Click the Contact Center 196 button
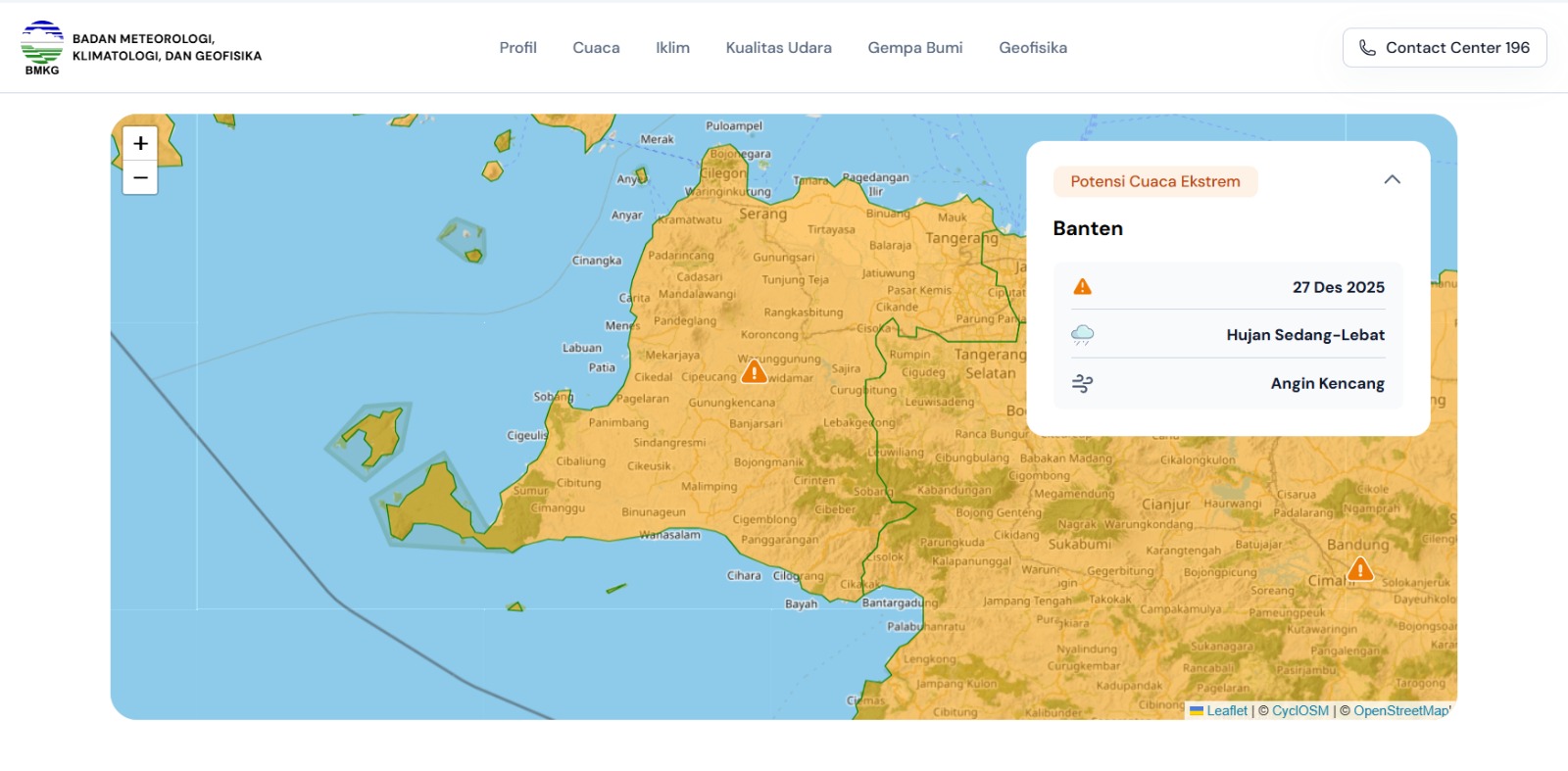The height and width of the screenshot is (771, 1568). (1444, 48)
